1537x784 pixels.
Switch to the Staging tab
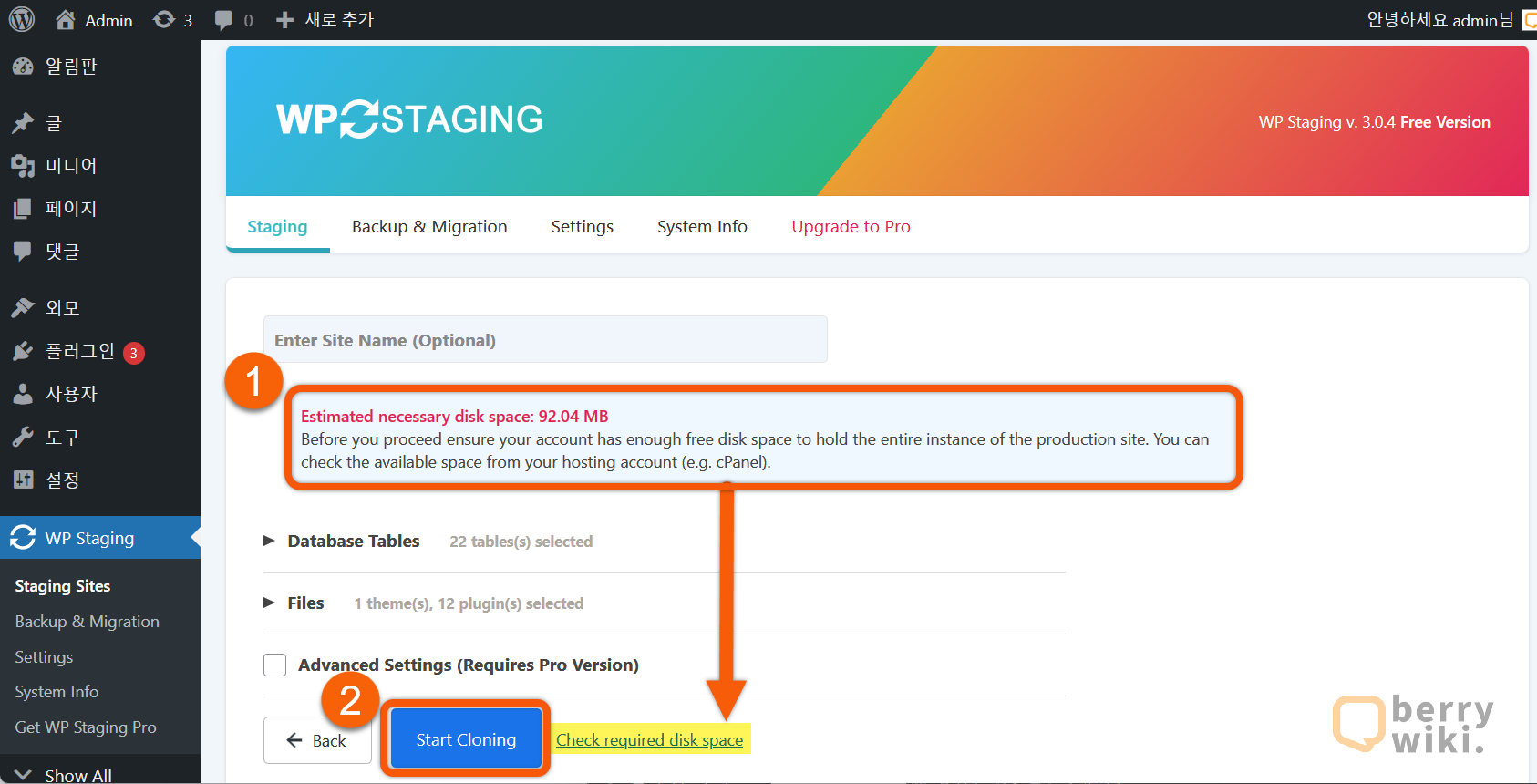pyautogui.click(x=277, y=226)
